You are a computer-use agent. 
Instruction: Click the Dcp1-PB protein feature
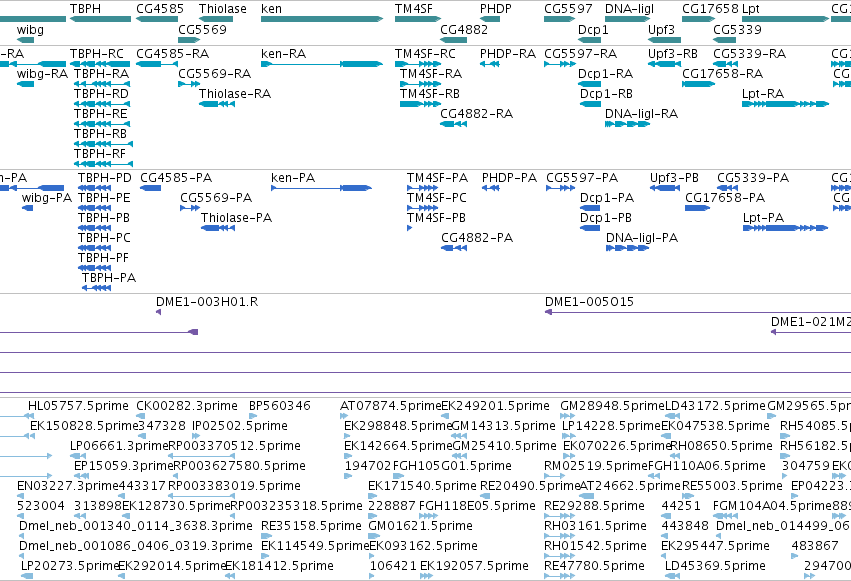click(590, 228)
